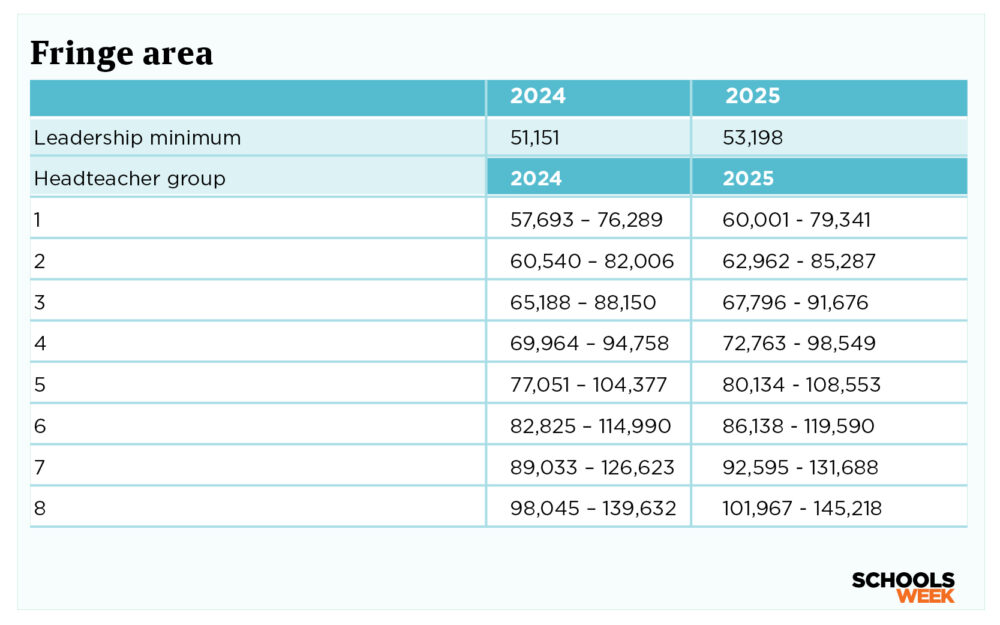Click the 72,763 - 98,549 cell

click(799, 343)
